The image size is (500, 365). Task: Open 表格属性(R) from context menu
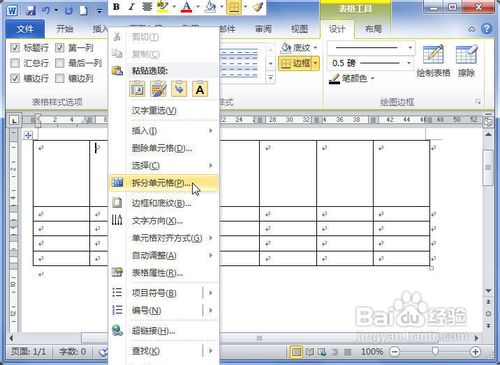tap(164, 273)
